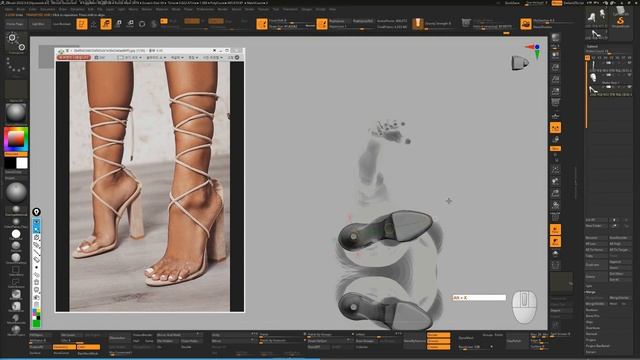Click the sphere preview below the black and white swatches

pos(16,192)
